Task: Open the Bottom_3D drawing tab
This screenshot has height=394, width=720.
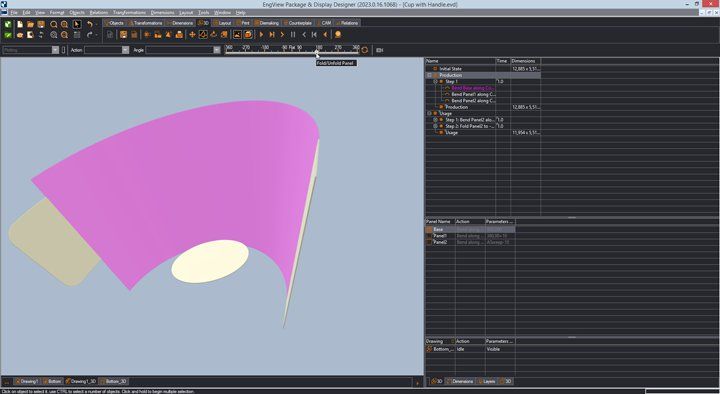Action: pyautogui.click(x=113, y=381)
